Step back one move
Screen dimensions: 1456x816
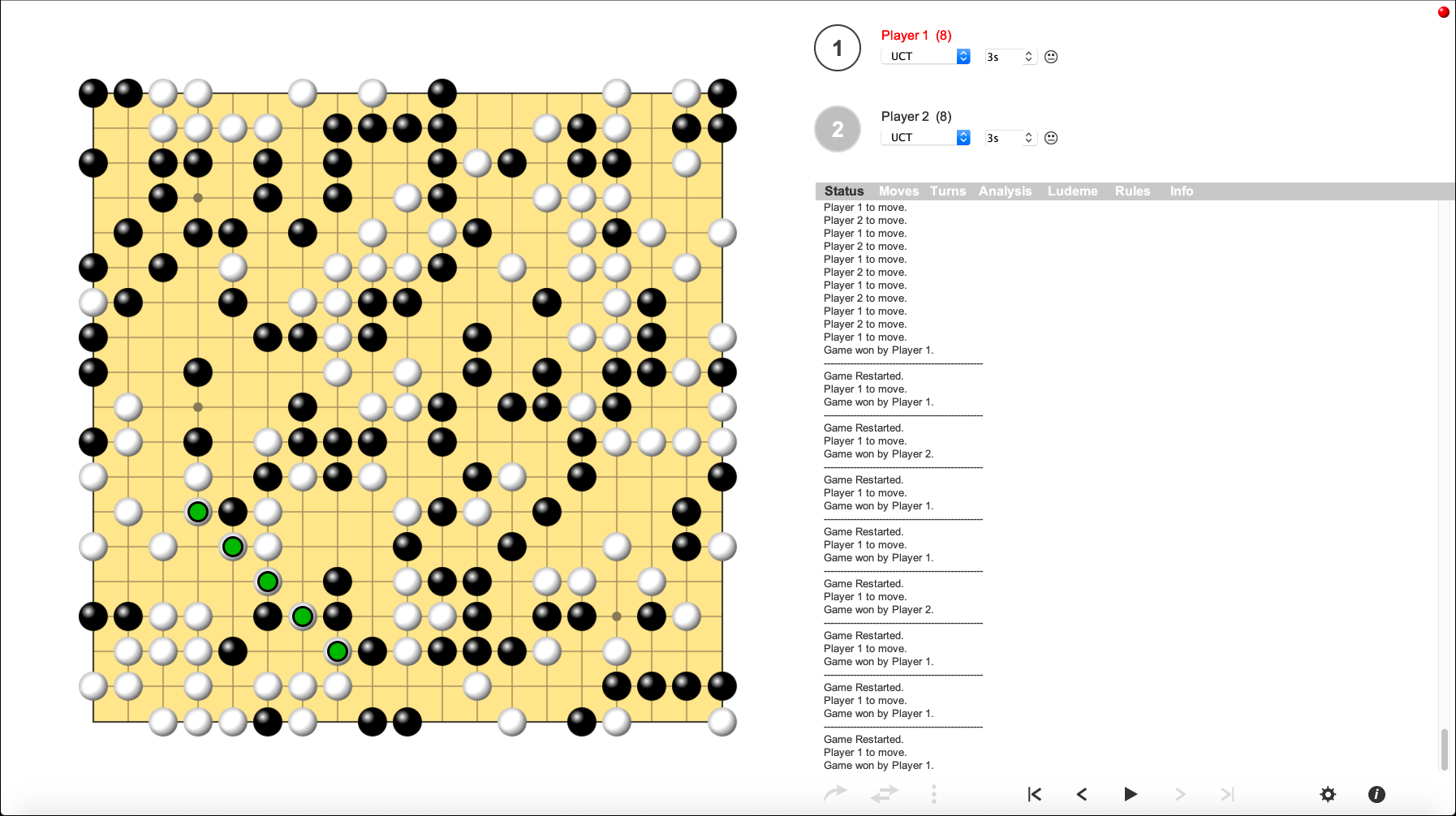coord(1083,794)
